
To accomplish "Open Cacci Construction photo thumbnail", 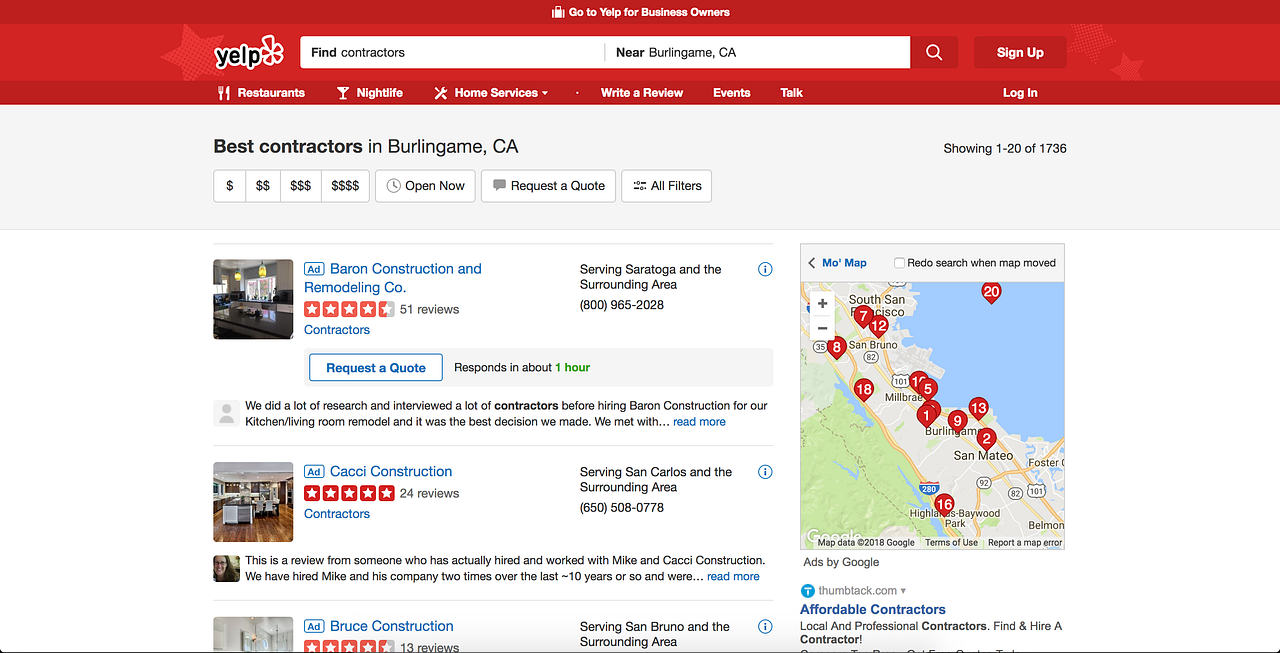I will coord(253,502).
